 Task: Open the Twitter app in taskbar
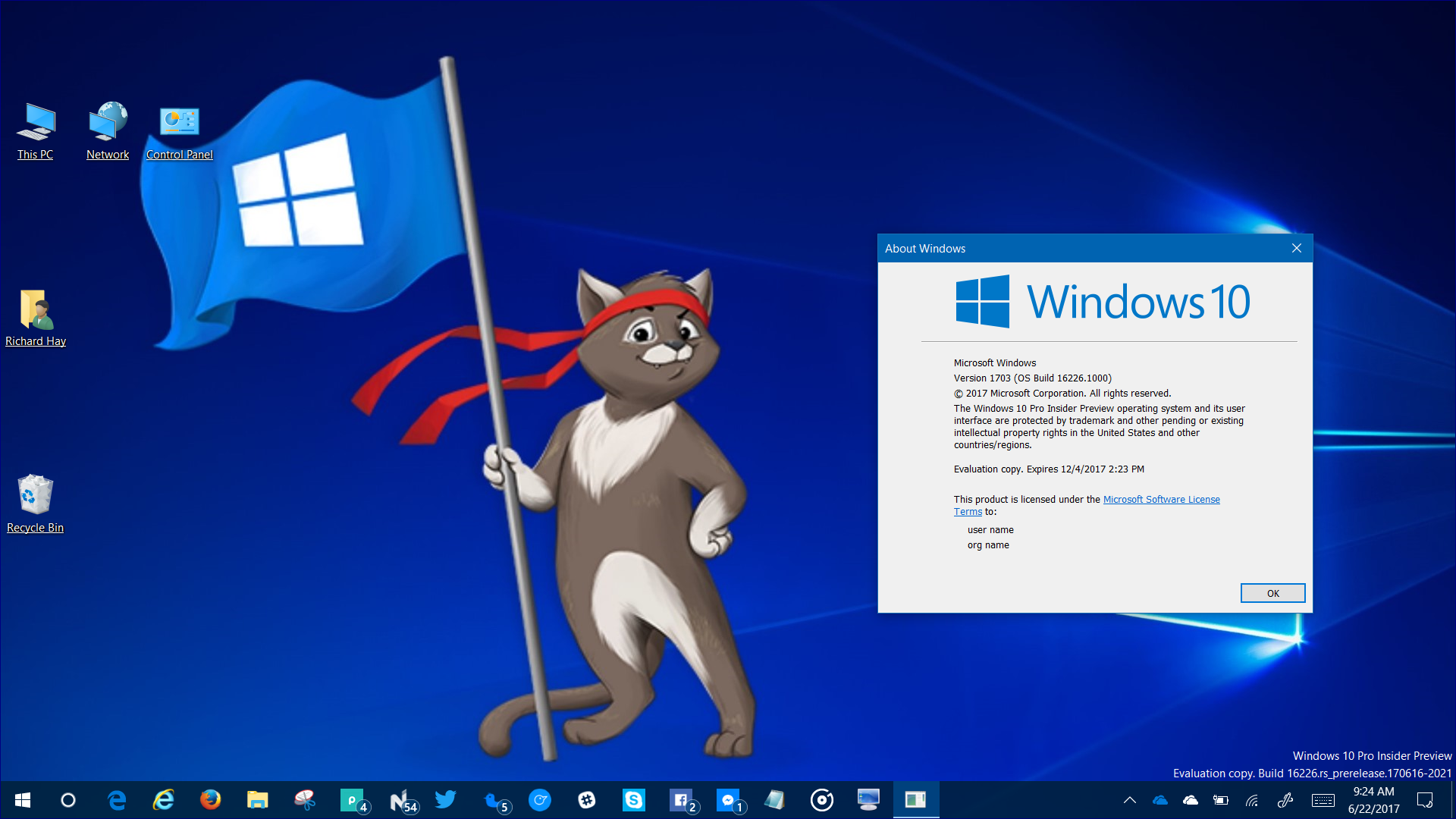click(x=446, y=800)
